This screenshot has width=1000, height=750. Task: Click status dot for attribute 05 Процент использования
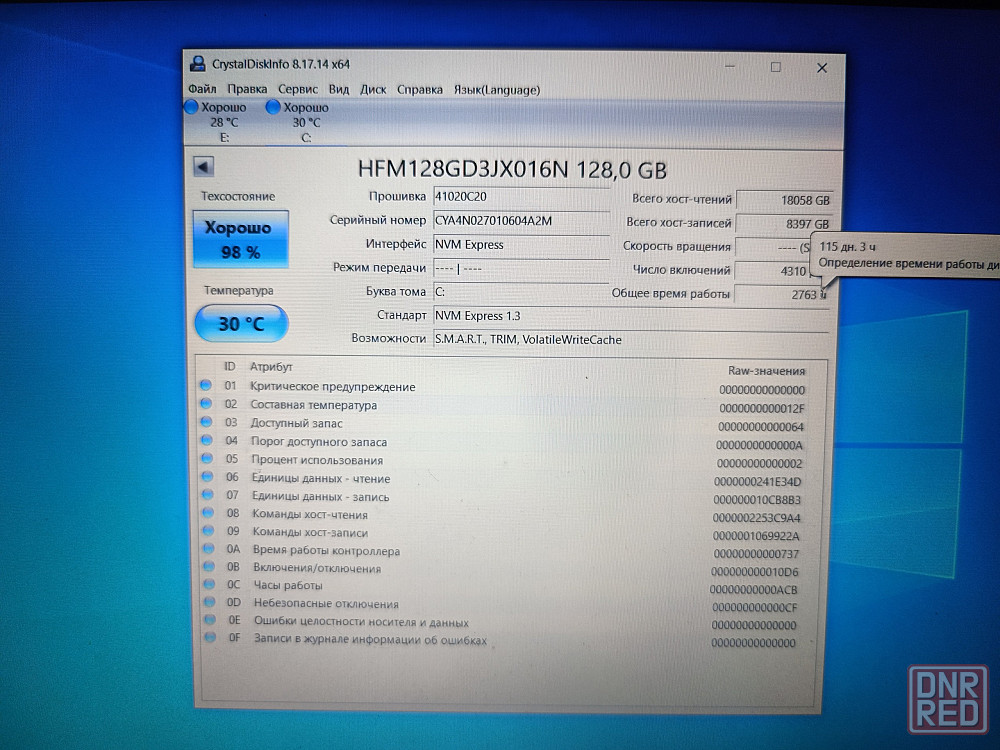[x=206, y=460]
